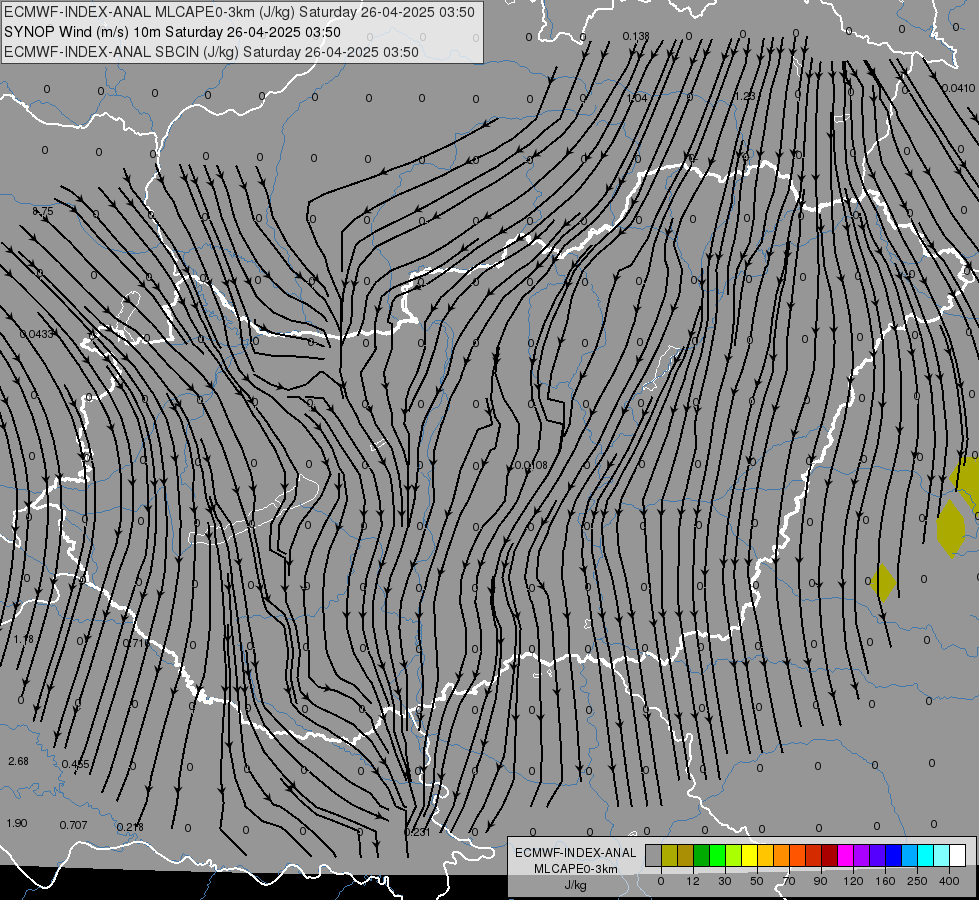Click map value 0.138

click(636, 36)
